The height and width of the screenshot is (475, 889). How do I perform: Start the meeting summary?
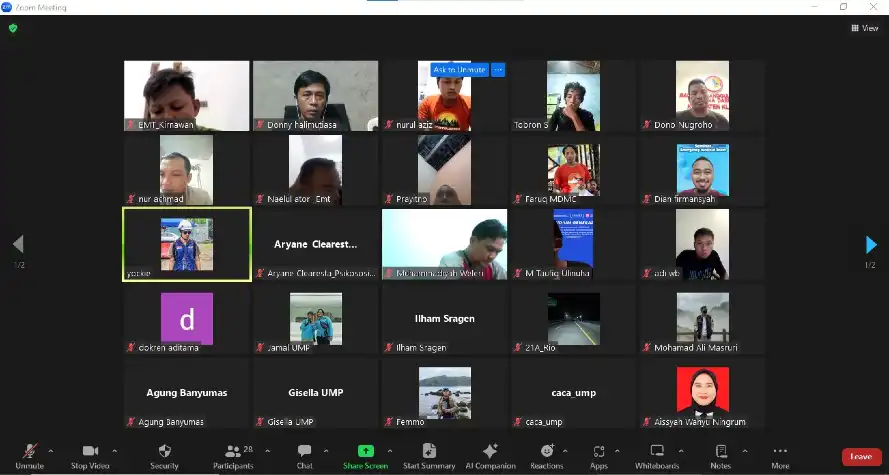(429, 455)
